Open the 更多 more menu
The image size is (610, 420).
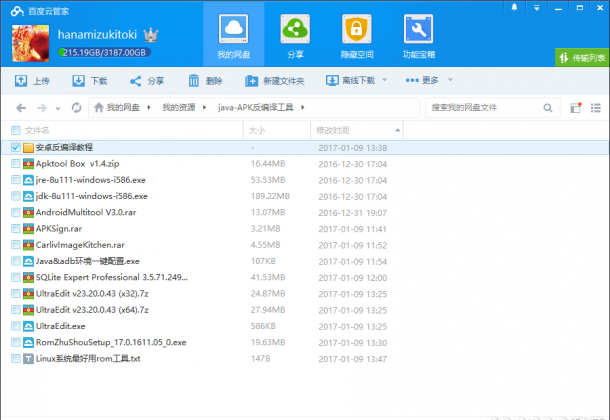[x=422, y=80]
